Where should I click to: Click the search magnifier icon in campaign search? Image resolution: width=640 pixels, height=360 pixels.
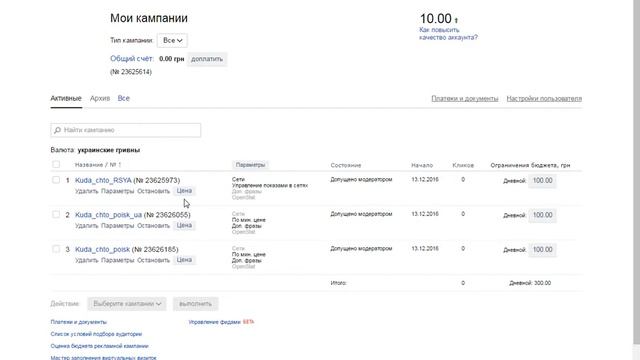click(58, 130)
